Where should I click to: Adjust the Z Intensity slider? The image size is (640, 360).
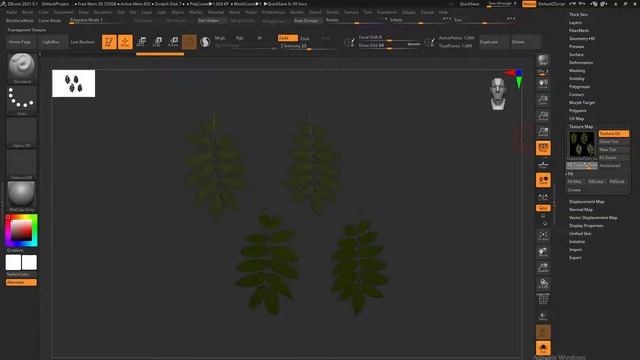pyautogui.click(x=307, y=46)
